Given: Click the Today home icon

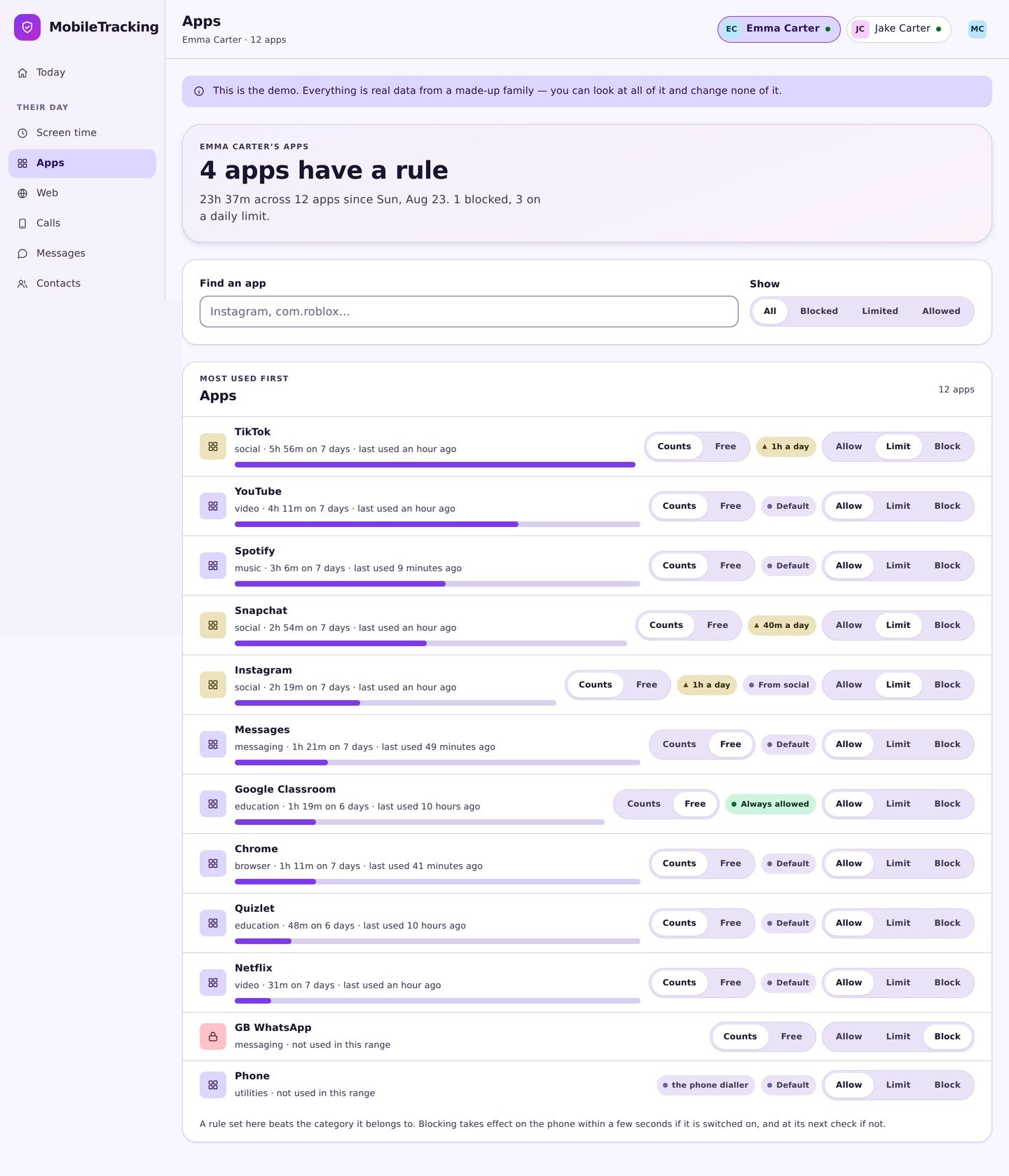Looking at the screenshot, I should tap(22, 73).
